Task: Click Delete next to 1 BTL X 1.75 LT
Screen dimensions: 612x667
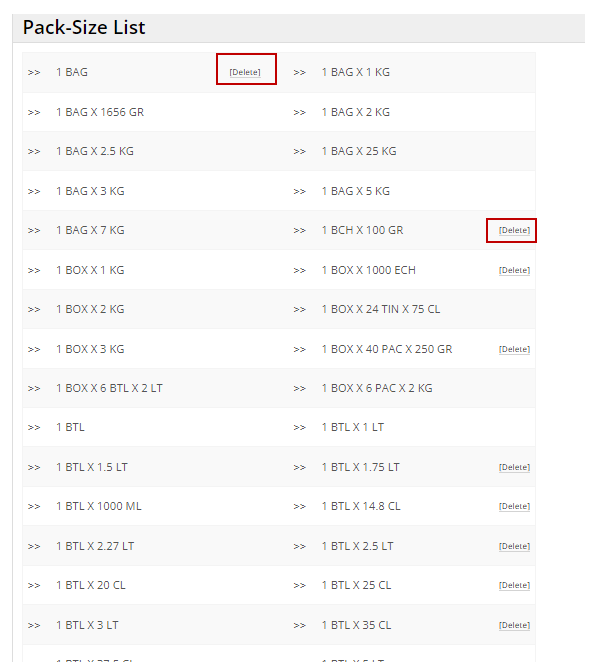Action: pos(514,467)
